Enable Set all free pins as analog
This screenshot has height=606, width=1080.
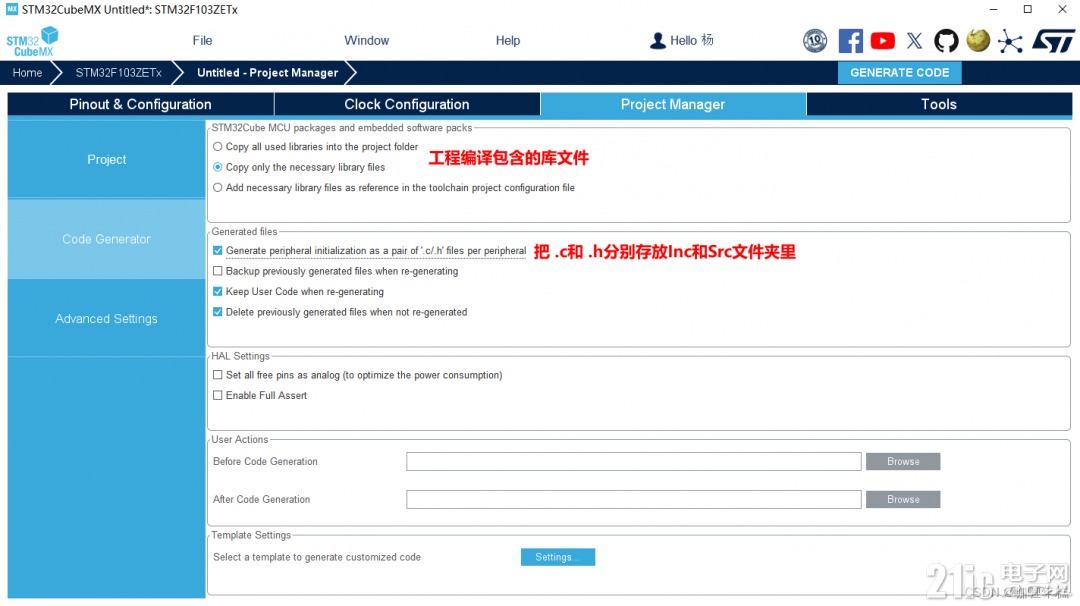tap(218, 375)
